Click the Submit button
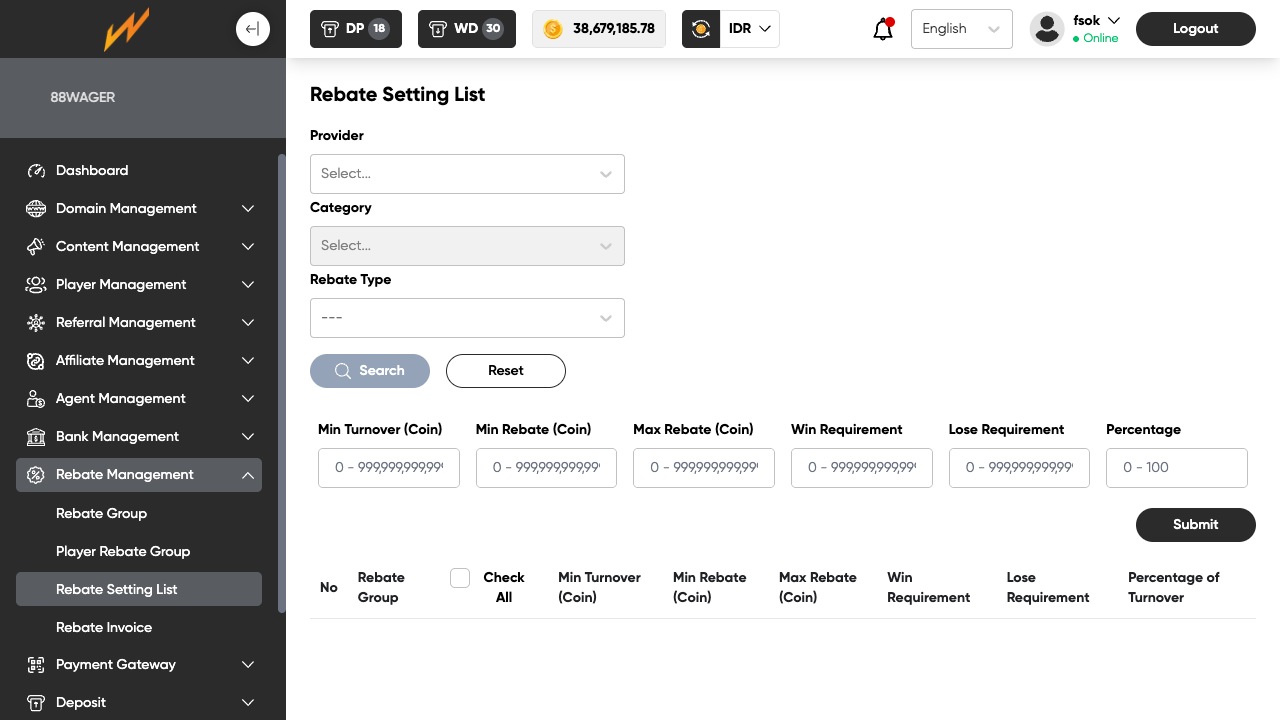Image resolution: width=1280 pixels, height=720 pixels. point(1196,525)
